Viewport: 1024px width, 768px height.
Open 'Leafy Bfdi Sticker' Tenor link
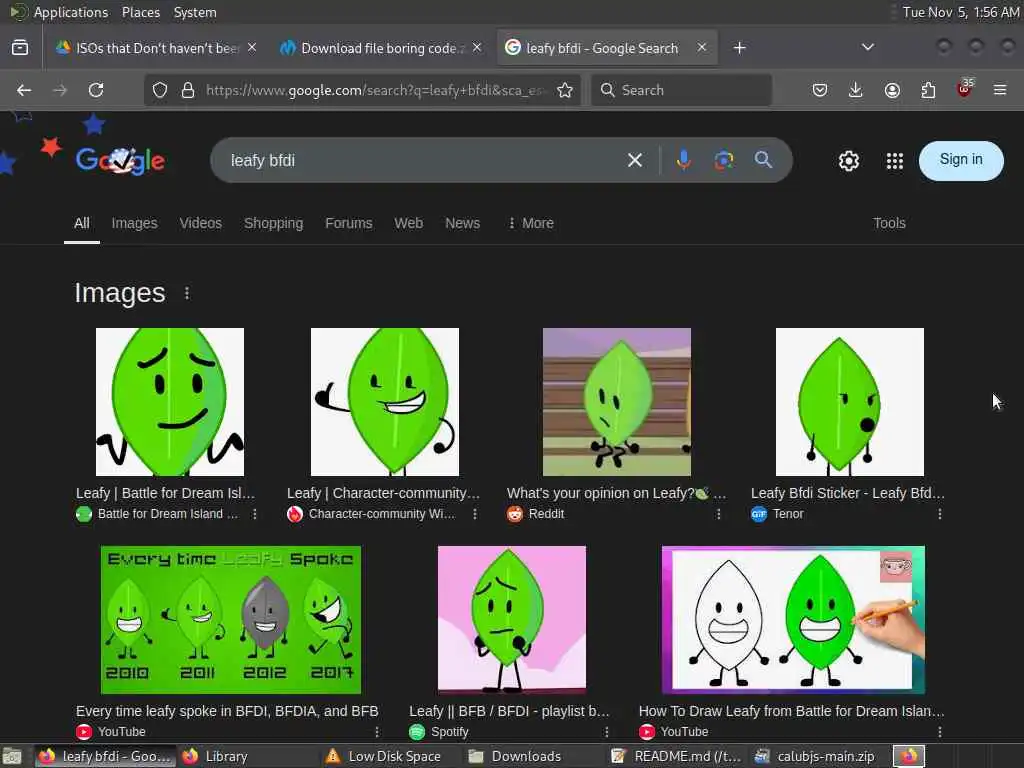point(848,493)
